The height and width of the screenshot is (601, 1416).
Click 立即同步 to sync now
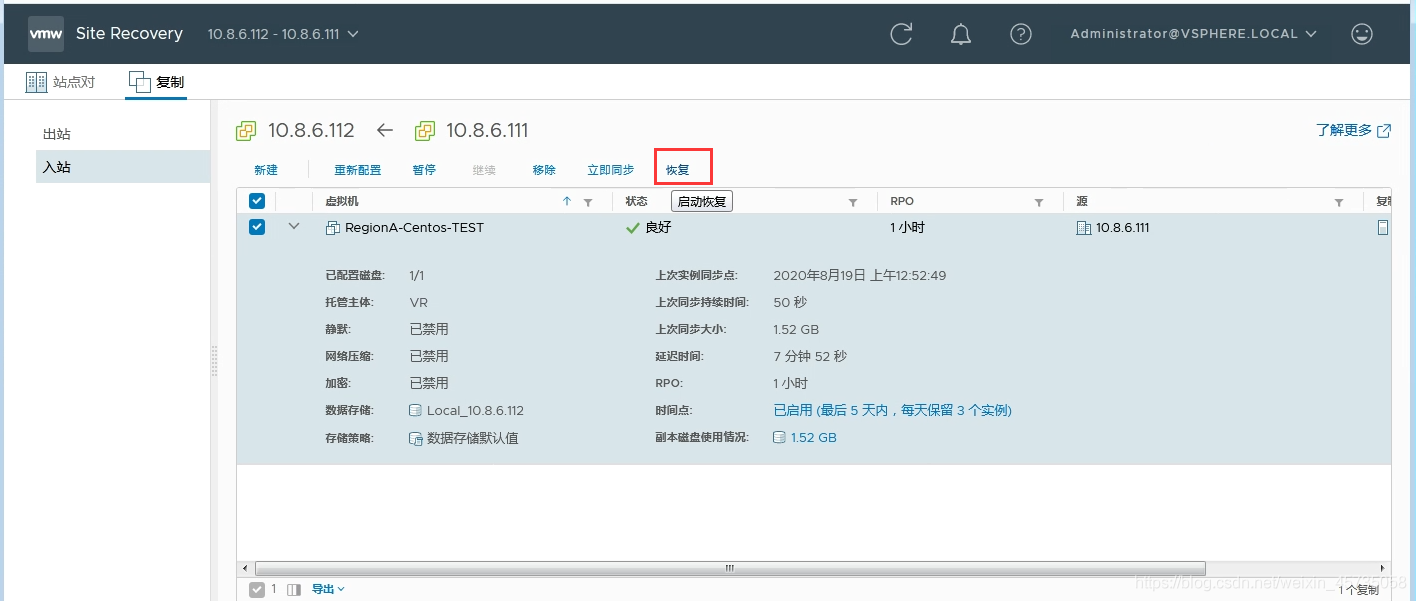point(611,170)
